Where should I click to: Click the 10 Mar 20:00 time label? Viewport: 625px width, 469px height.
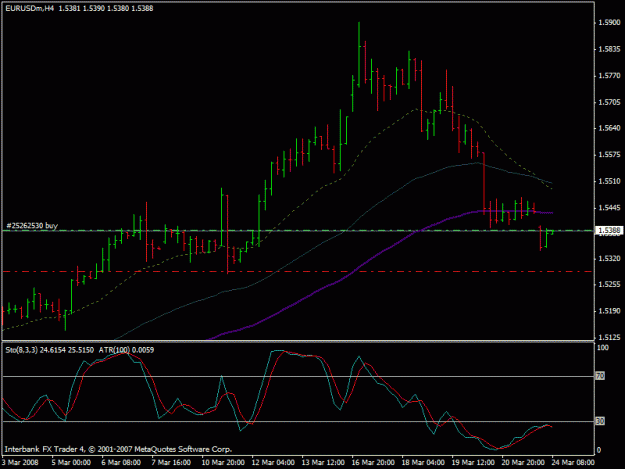pyautogui.click(x=223, y=462)
